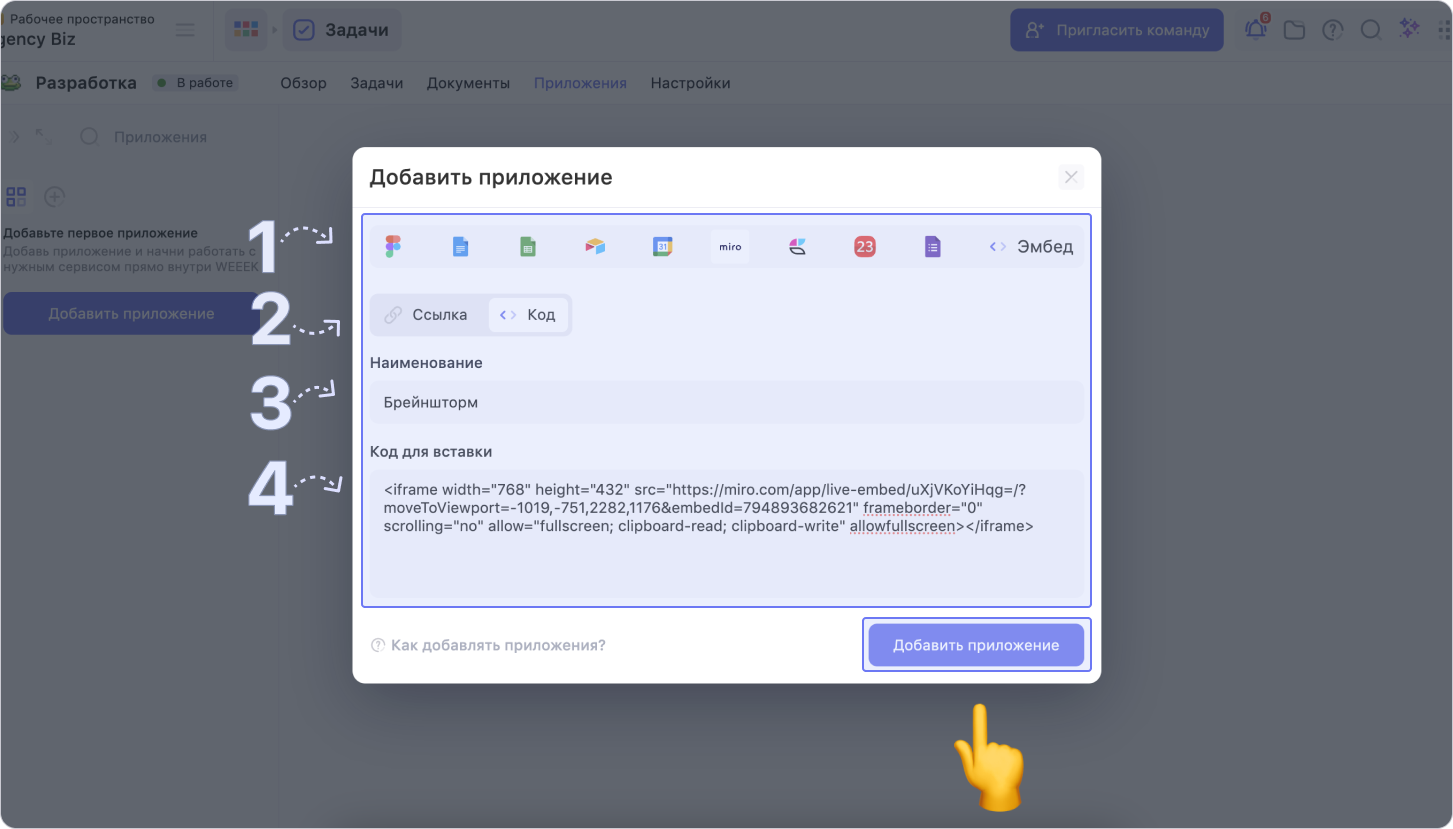The height and width of the screenshot is (829, 1453).
Task: Switch to the Код code mode
Action: 528,315
